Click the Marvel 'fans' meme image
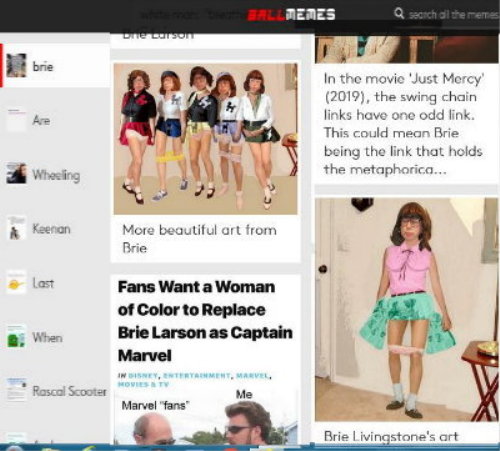Image resolution: width=500 pixels, height=451 pixels. (205, 417)
